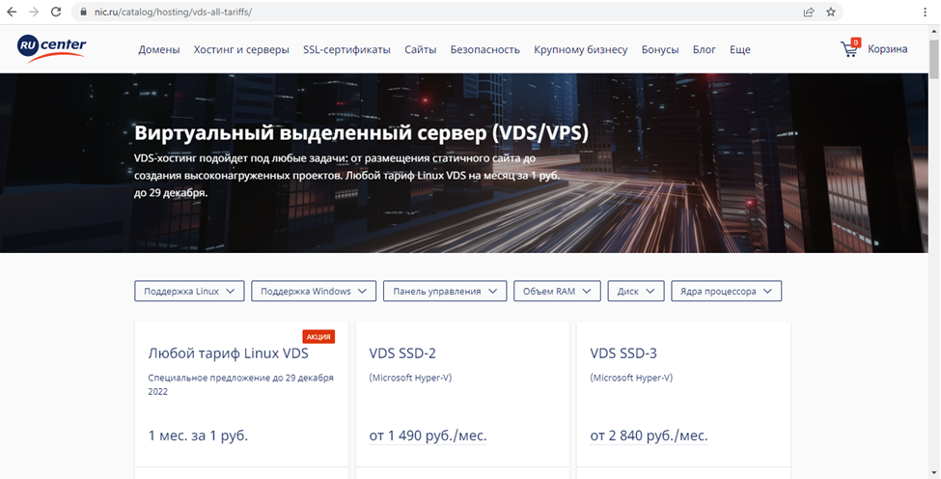The image size is (941, 479).
Task: Click the browser forward arrow
Action: [35, 12]
